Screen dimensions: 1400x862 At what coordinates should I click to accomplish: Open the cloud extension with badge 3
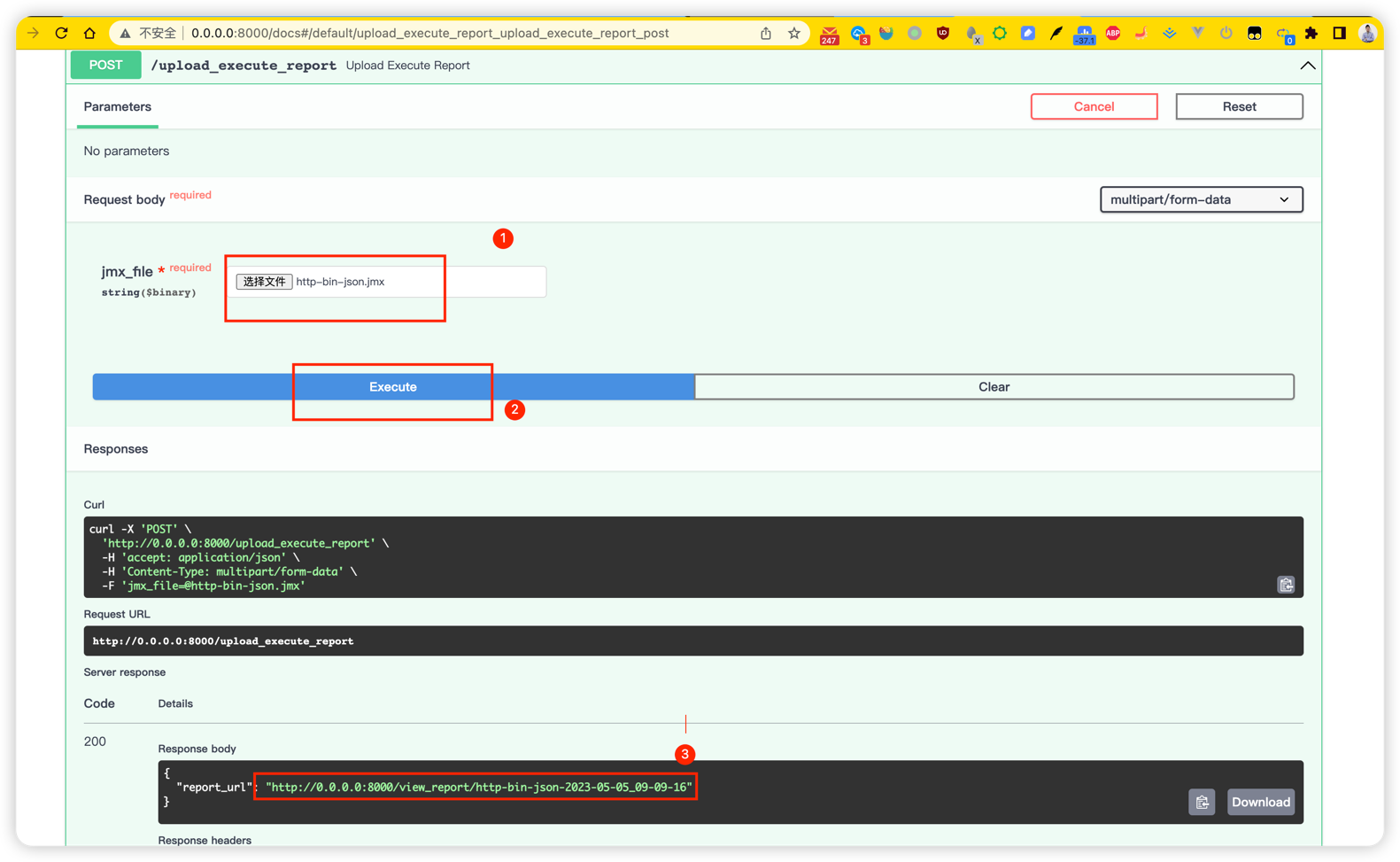pos(859,35)
